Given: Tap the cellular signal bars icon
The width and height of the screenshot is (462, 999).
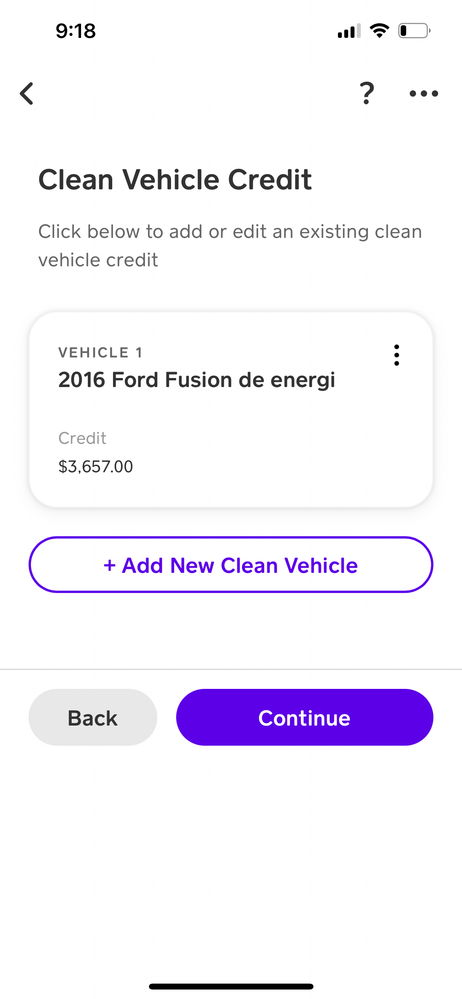Looking at the screenshot, I should pos(349,30).
